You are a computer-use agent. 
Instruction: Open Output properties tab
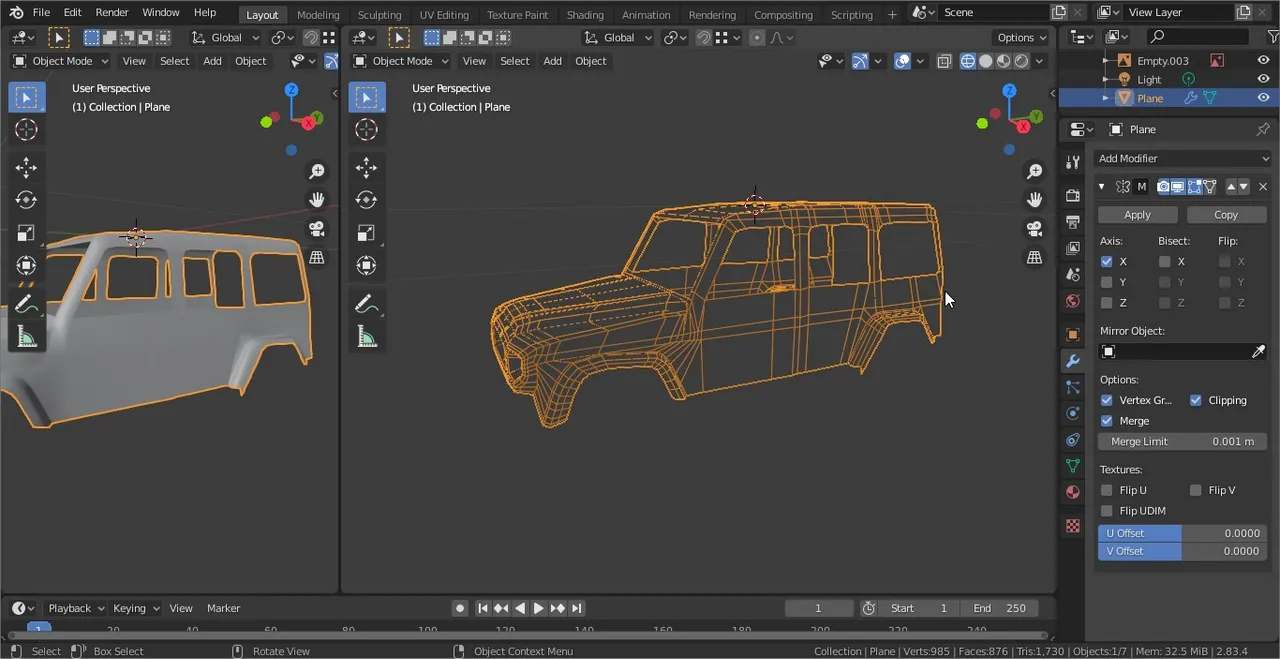click(1072, 221)
